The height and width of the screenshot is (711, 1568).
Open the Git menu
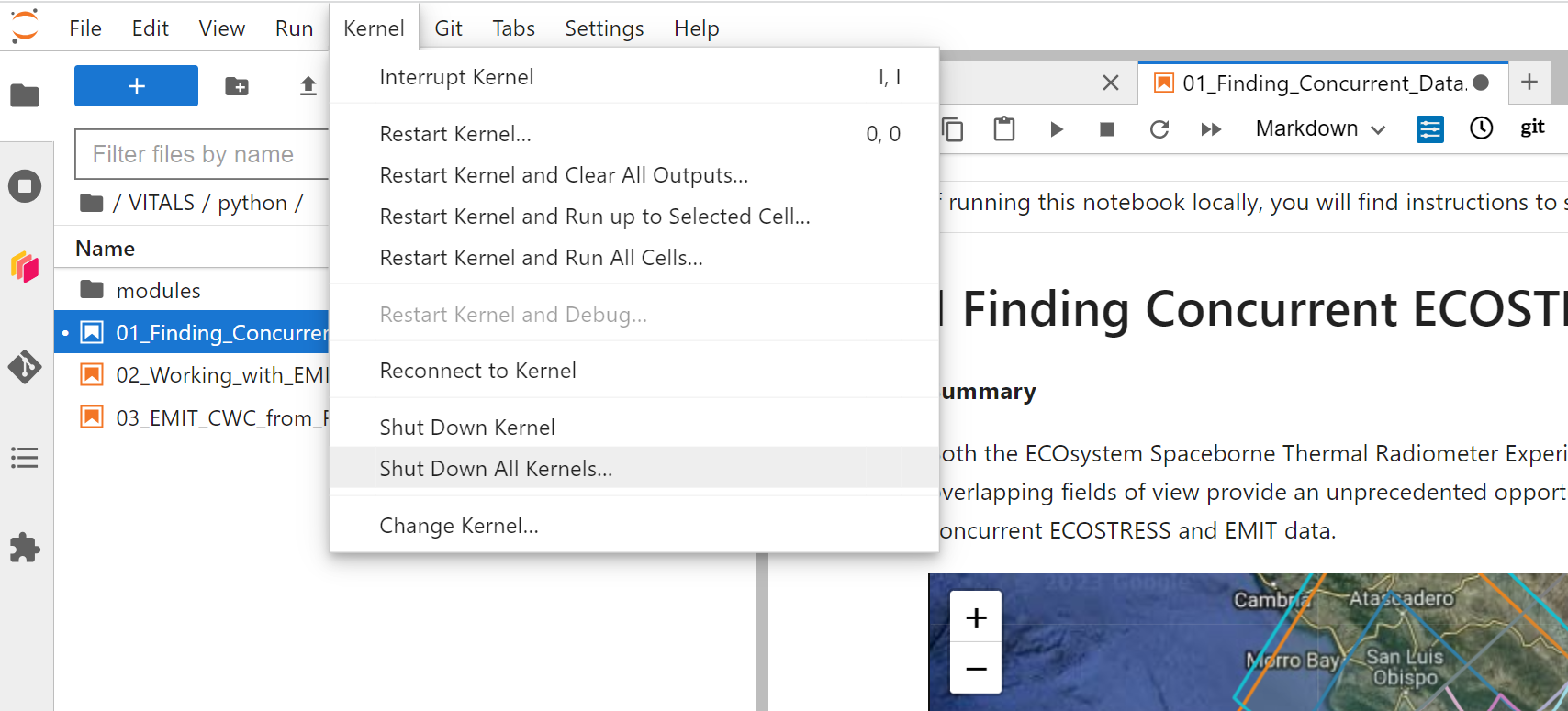448,28
